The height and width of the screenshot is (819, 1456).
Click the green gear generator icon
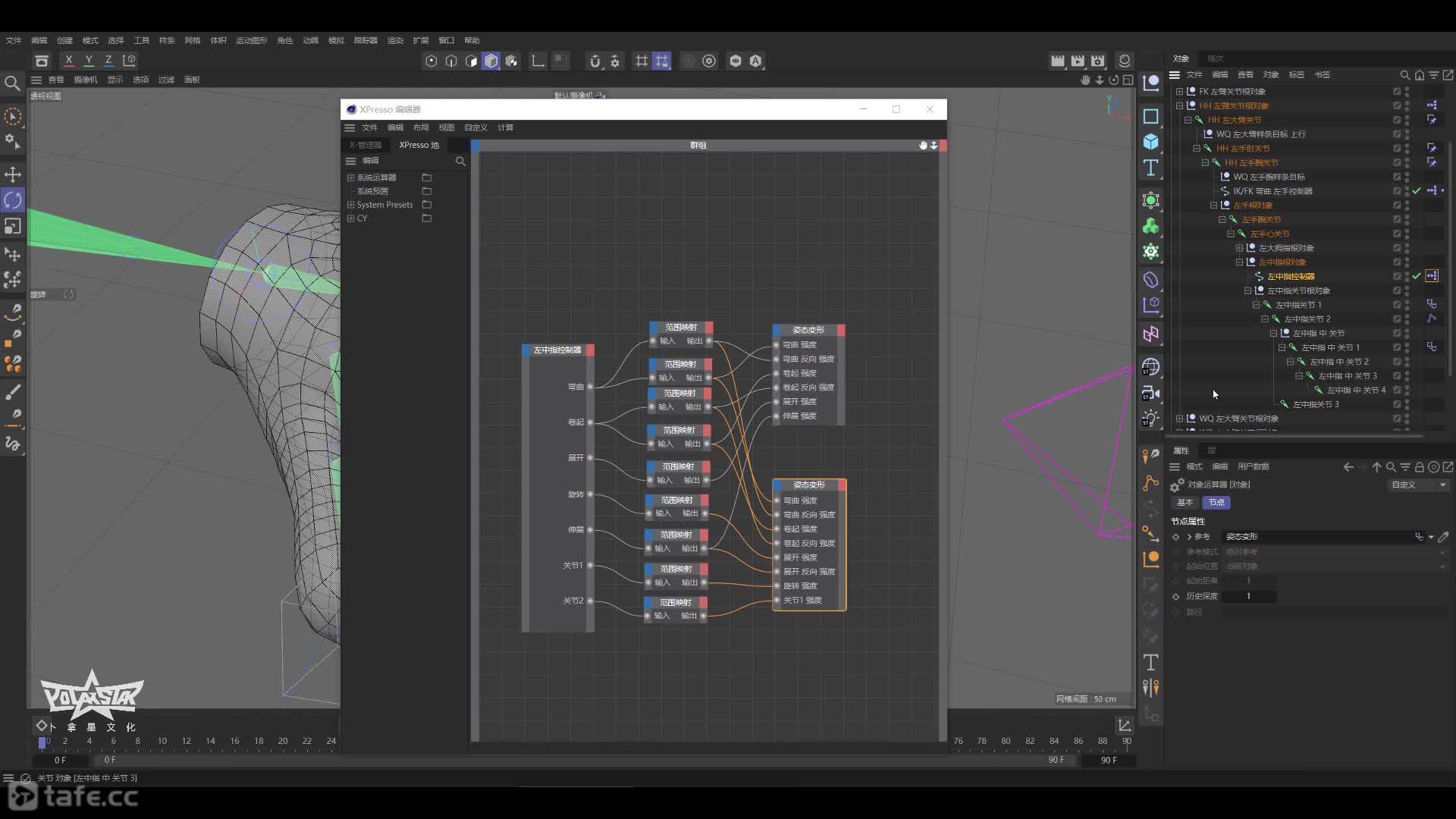pyautogui.click(x=1150, y=252)
